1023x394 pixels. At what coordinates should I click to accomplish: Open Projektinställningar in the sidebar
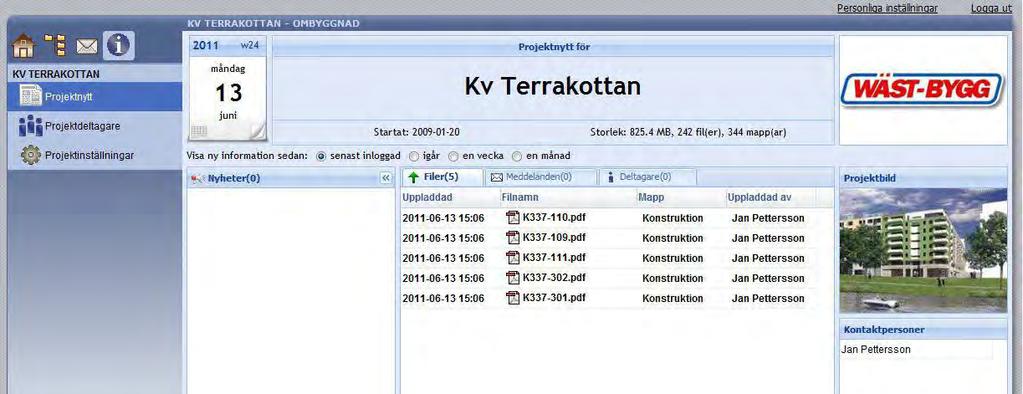point(95,155)
